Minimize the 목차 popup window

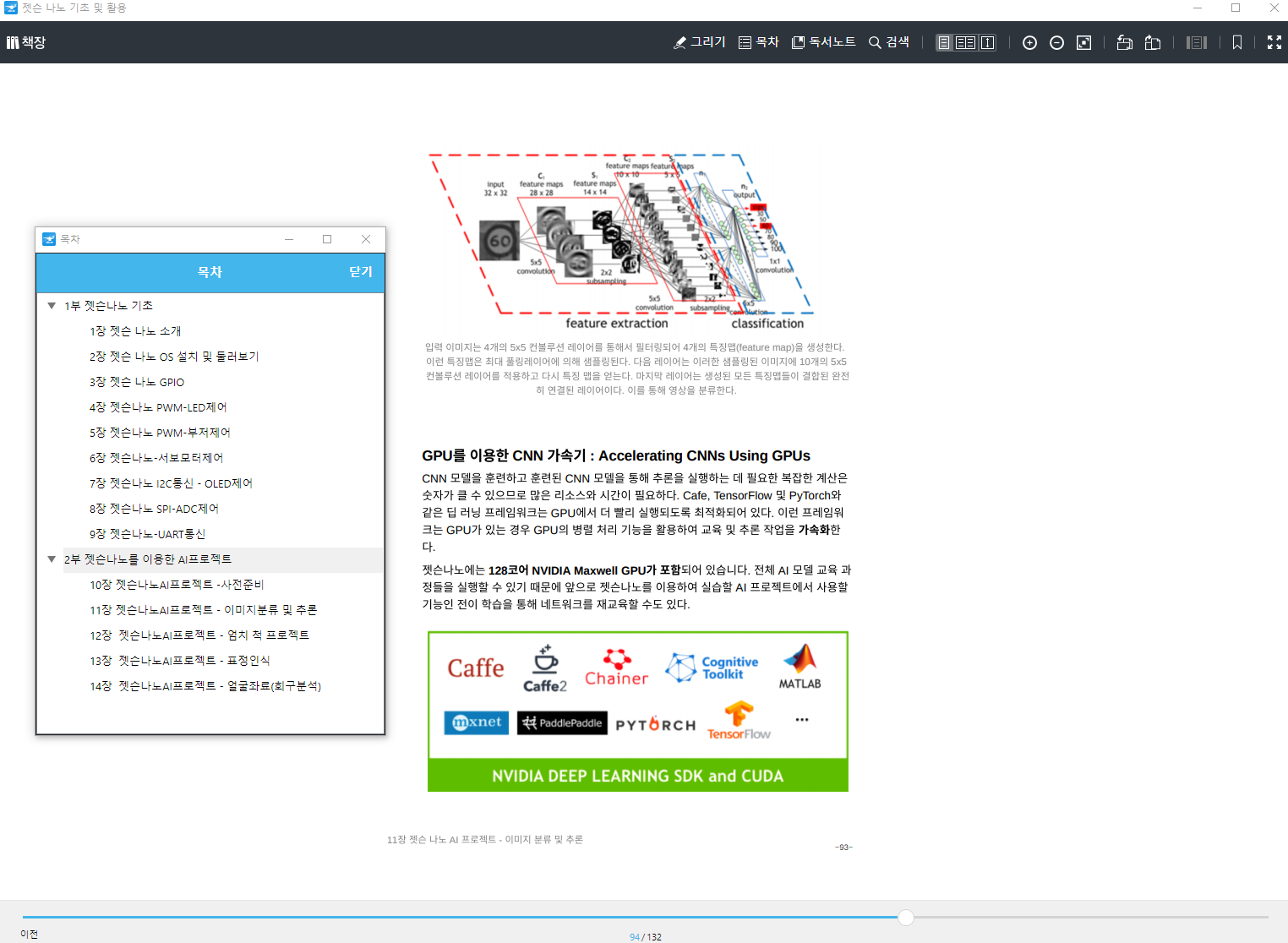[x=289, y=239]
